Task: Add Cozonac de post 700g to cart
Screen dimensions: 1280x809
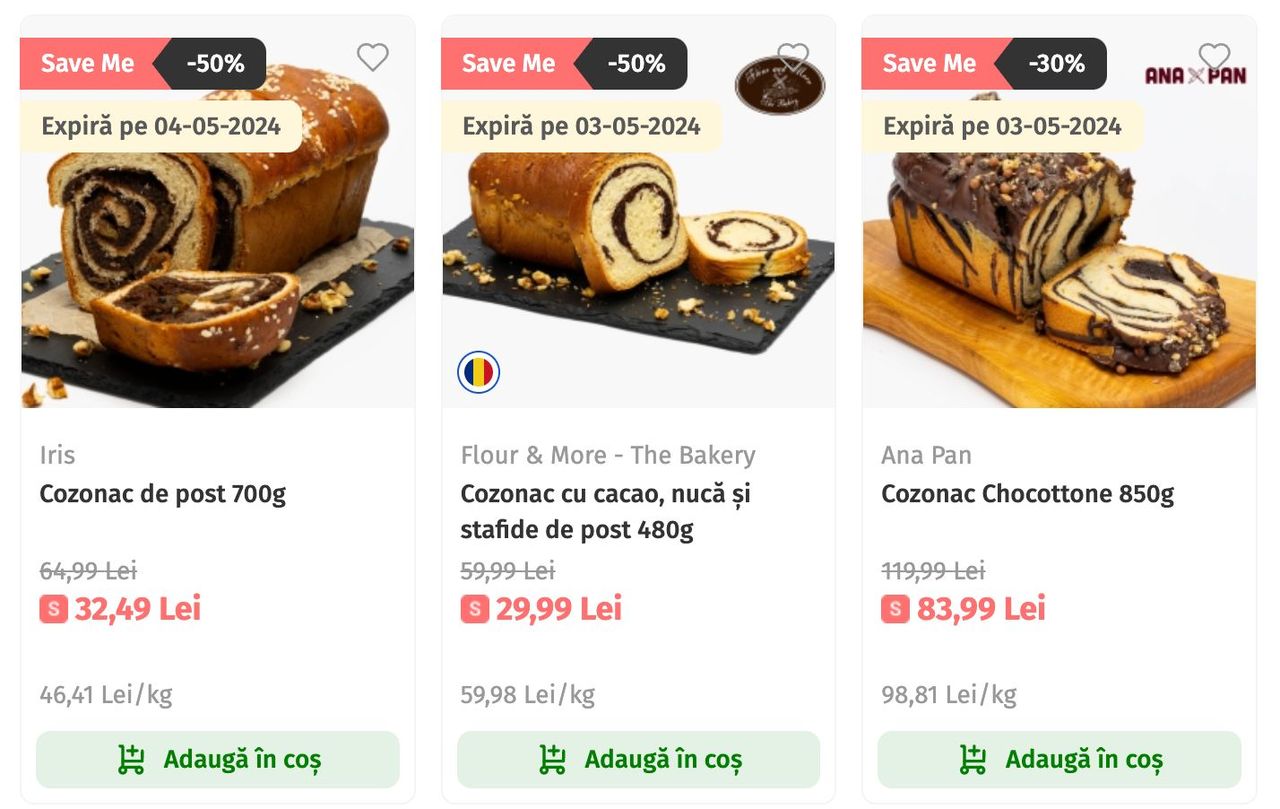Action: [218, 760]
